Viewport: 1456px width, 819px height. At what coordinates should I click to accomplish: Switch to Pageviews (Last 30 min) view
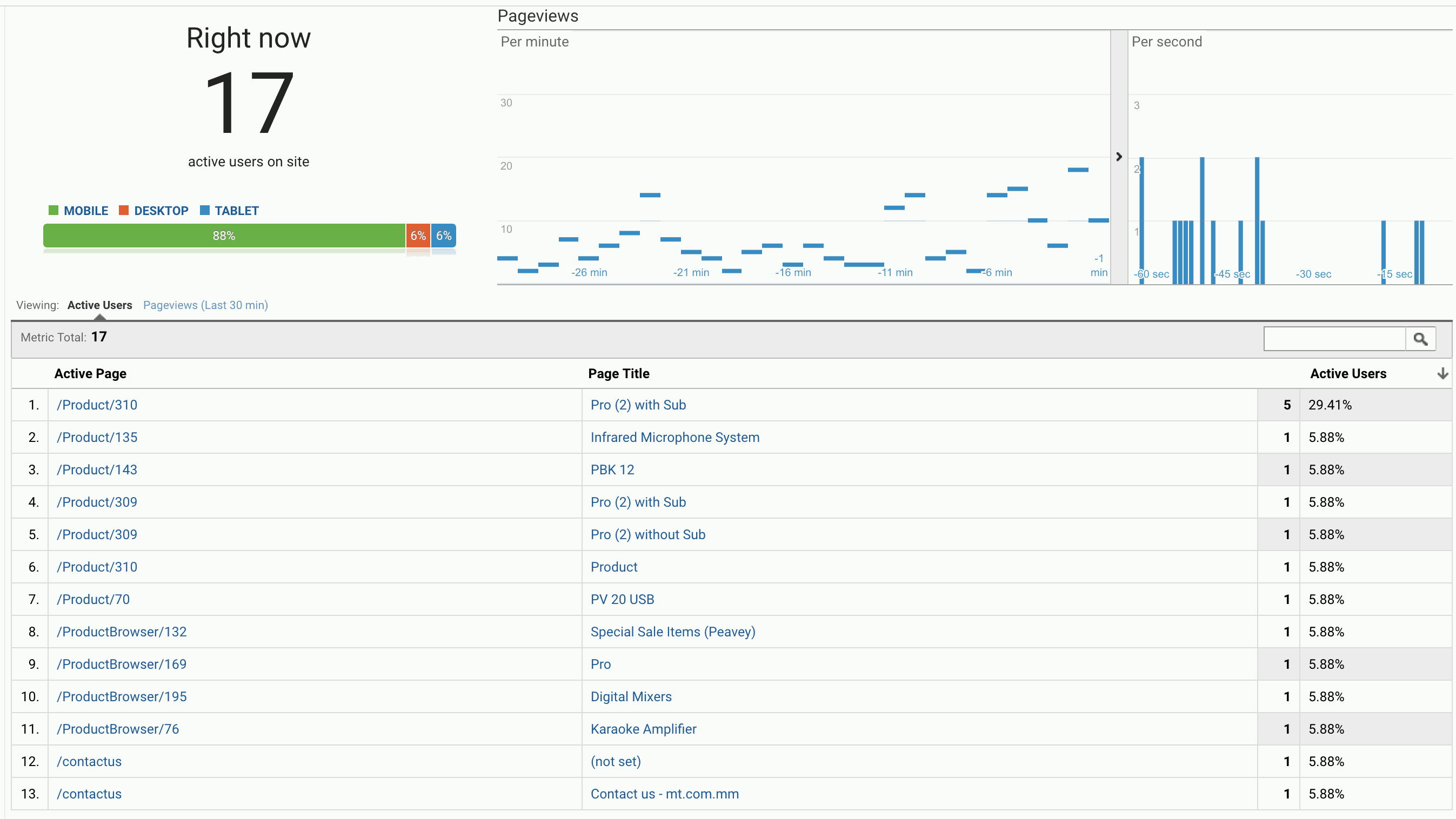[x=205, y=305]
